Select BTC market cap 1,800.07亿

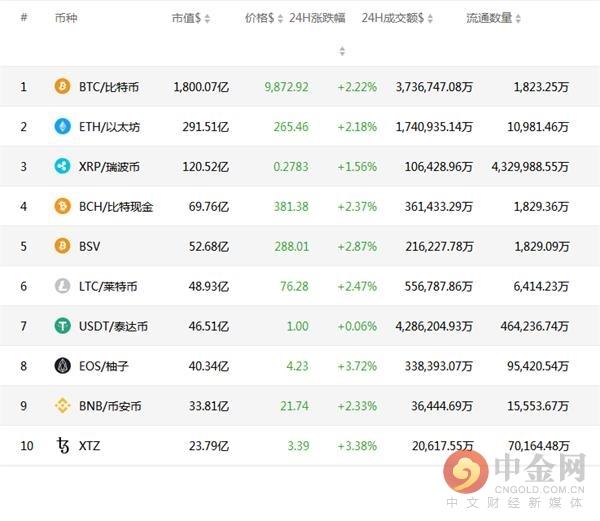[x=201, y=87]
